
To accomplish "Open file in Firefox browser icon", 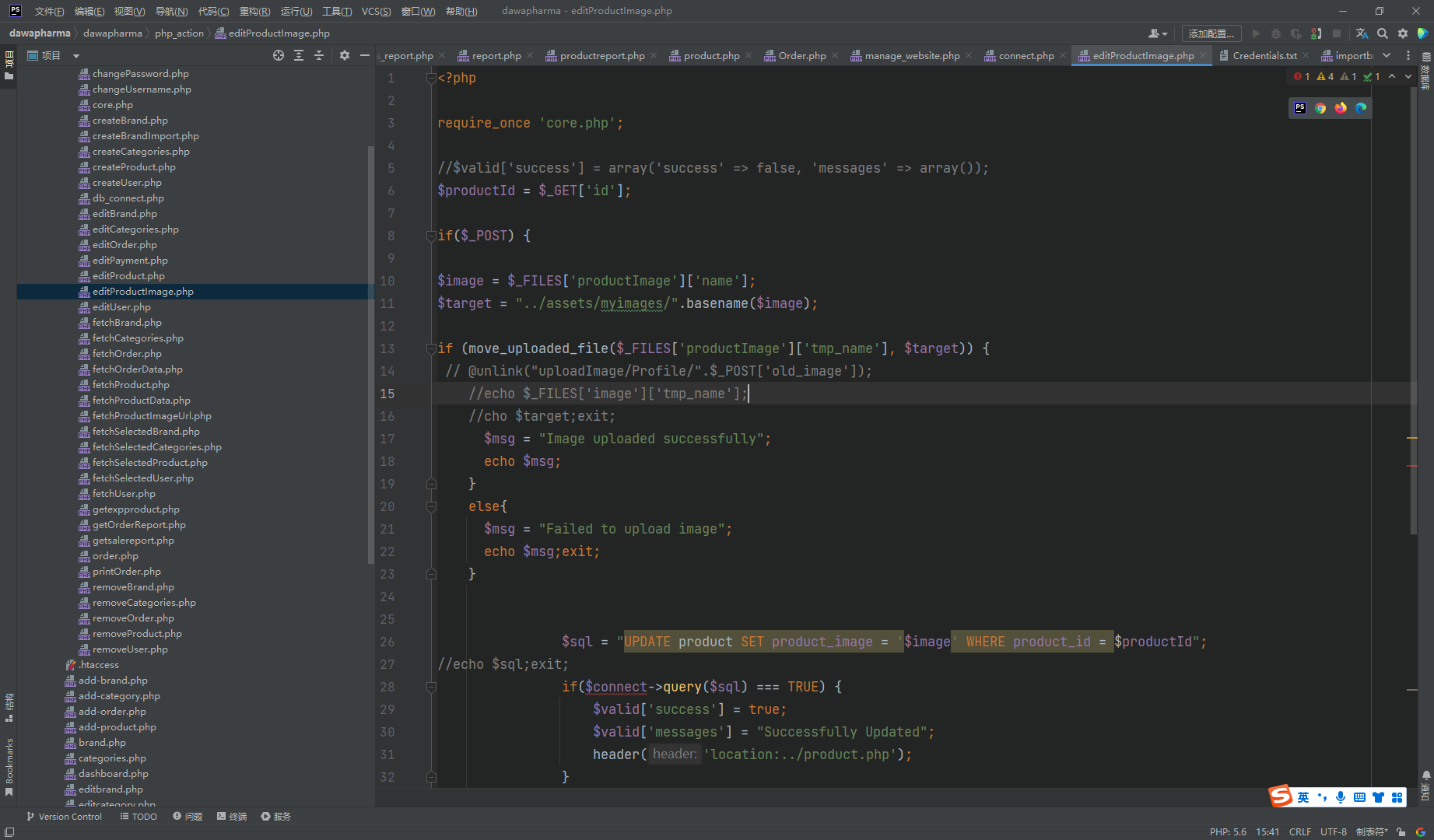I will tap(1341, 108).
